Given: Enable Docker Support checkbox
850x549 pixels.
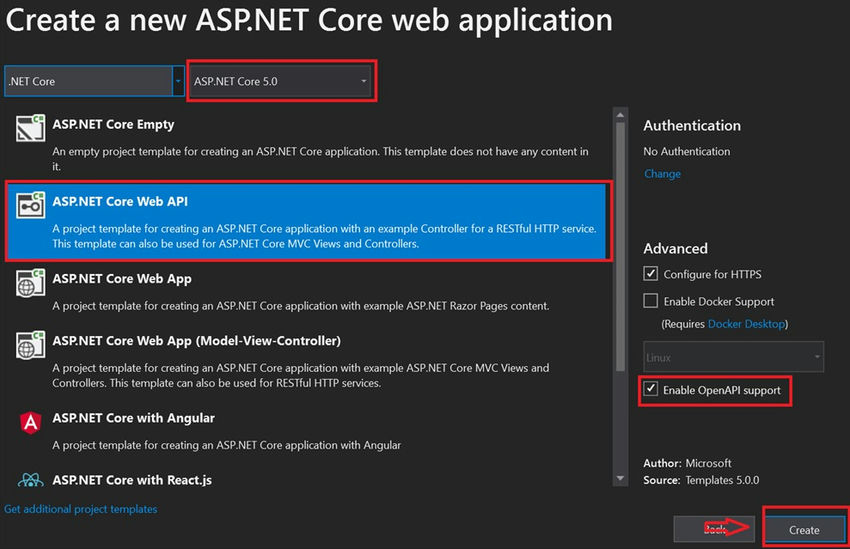Looking at the screenshot, I should tap(651, 301).
